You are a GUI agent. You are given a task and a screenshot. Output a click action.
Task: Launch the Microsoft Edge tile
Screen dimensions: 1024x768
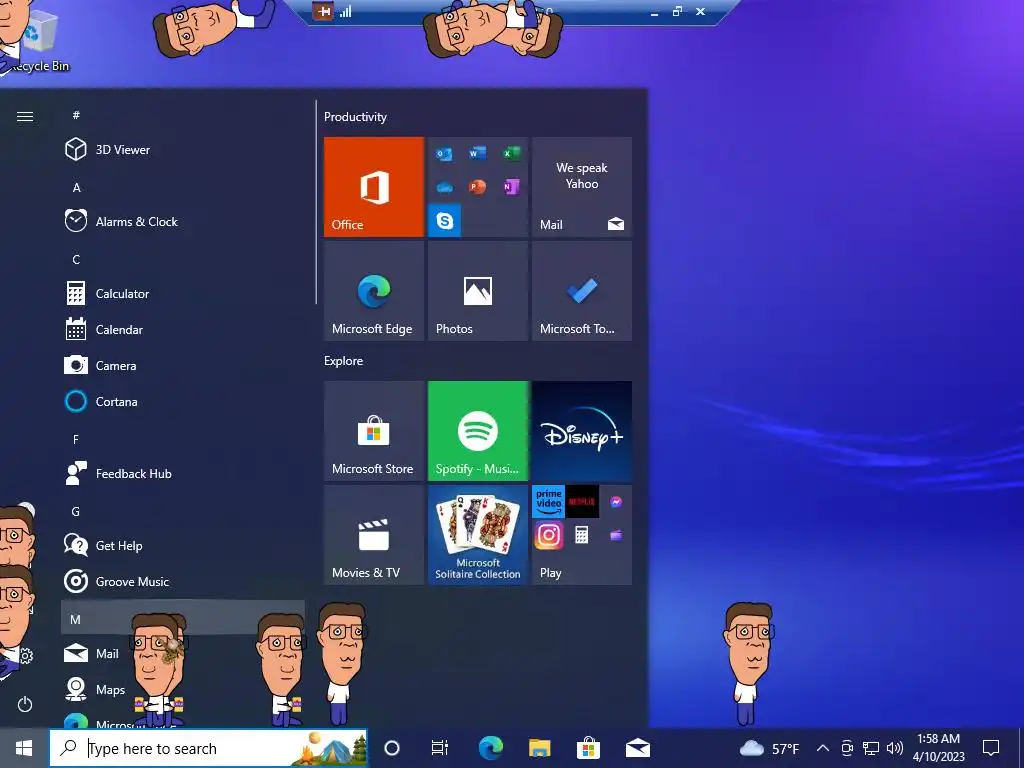(374, 291)
